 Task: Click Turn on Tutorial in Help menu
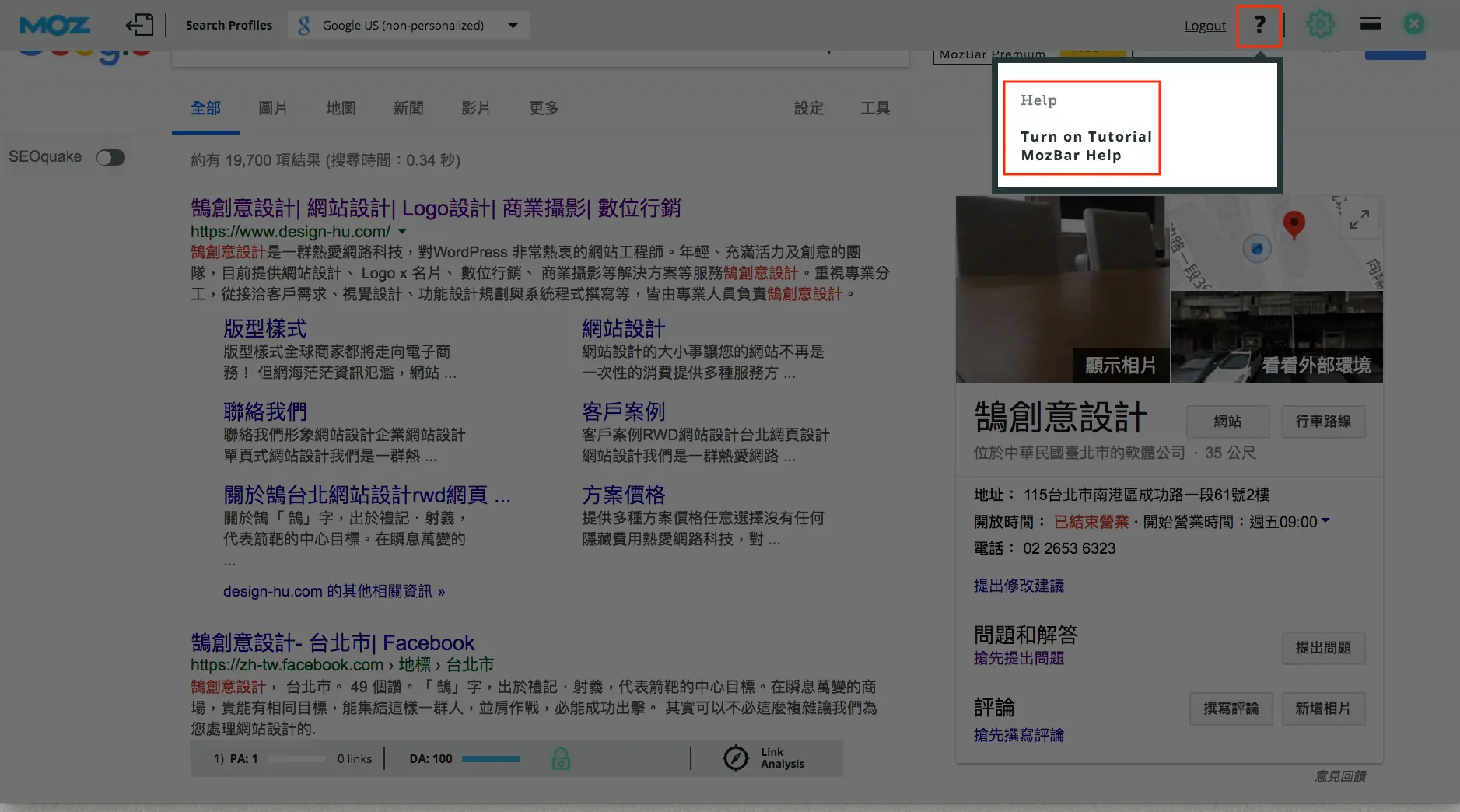click(x=1086, y=137)
